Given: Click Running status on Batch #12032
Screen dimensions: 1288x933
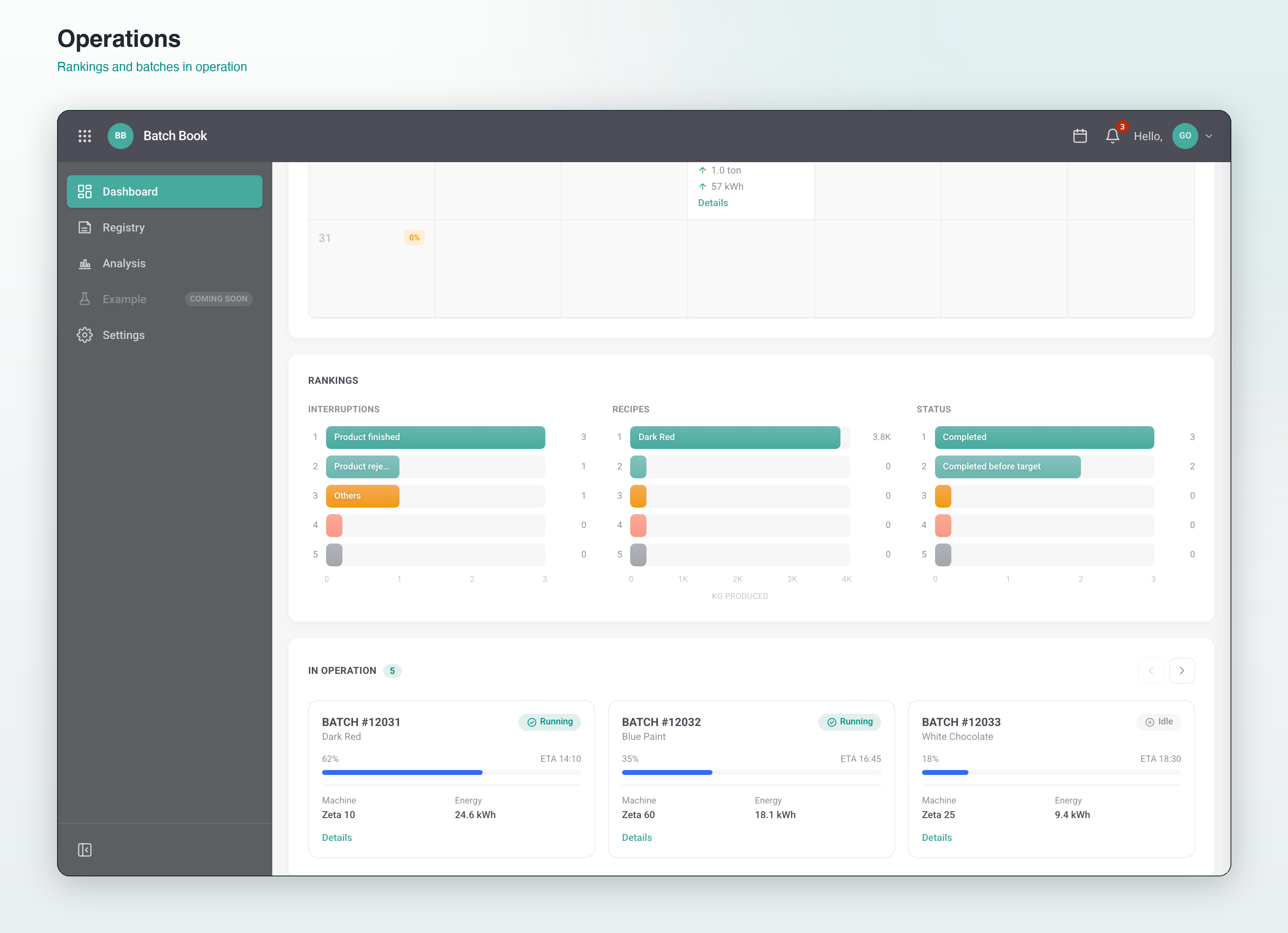Looking at the screenshot, I should (849, 721).
